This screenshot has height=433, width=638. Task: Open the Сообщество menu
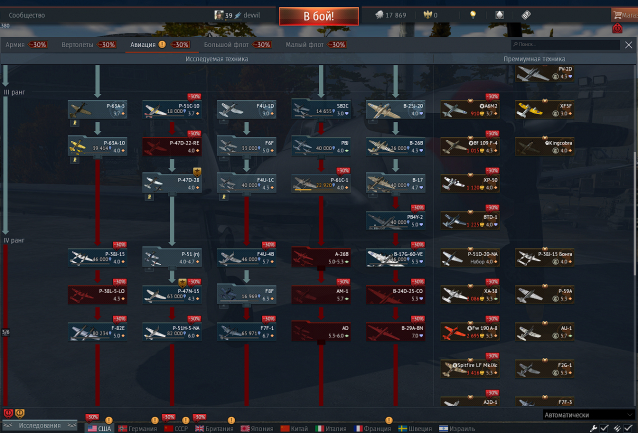[x=27, y=15]
